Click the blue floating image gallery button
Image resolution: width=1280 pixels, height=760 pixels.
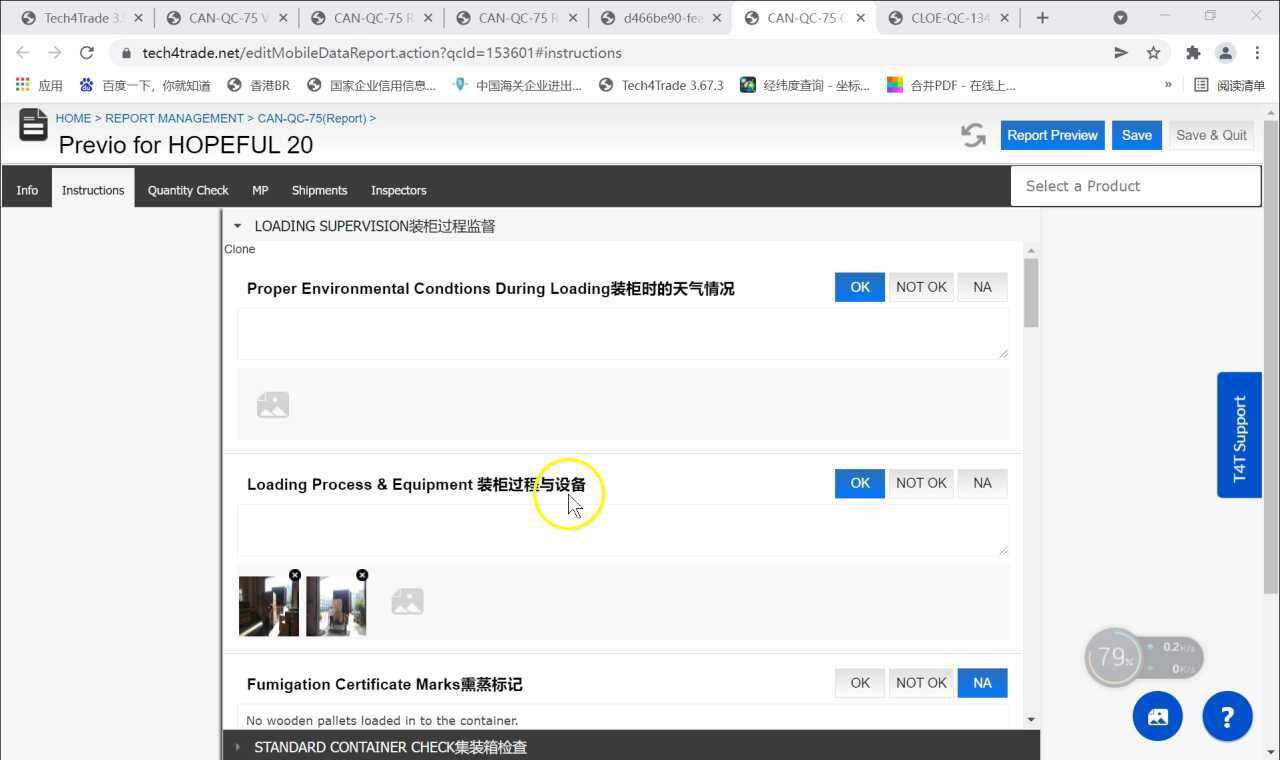pyautogui.click(x=1158, y=716)
